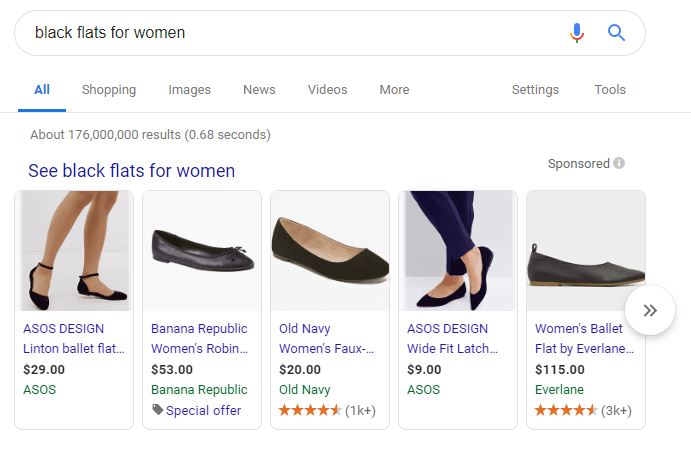
Task: Click the Special offer tag icon
Action: point(157,410)
